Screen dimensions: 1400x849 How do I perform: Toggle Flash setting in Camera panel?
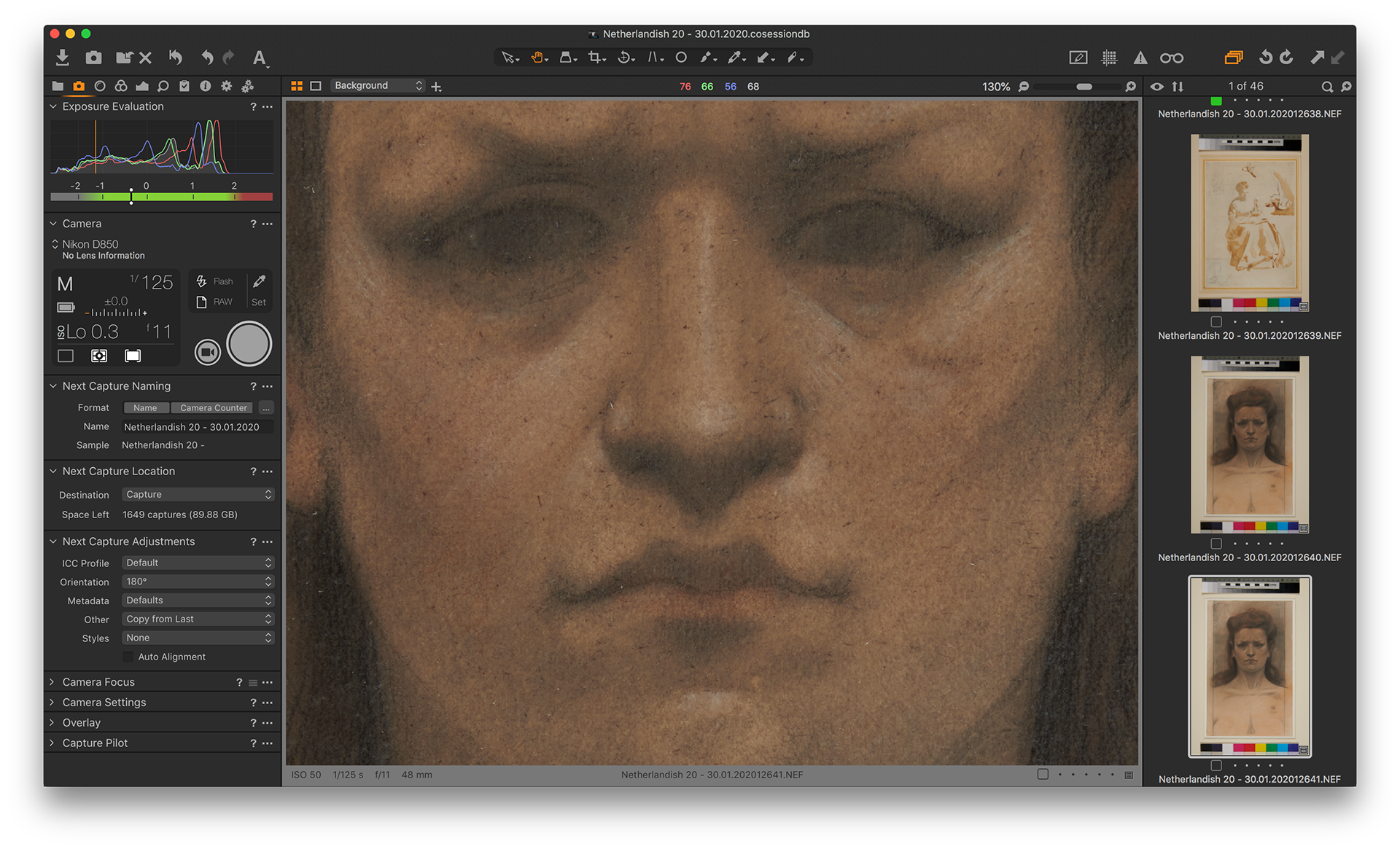tap(214, 281)
